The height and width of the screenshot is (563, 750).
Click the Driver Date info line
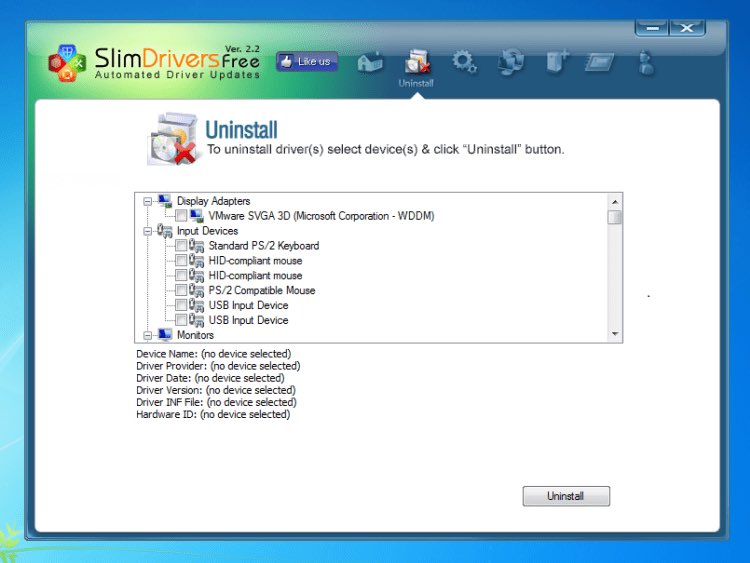point(210,378)
